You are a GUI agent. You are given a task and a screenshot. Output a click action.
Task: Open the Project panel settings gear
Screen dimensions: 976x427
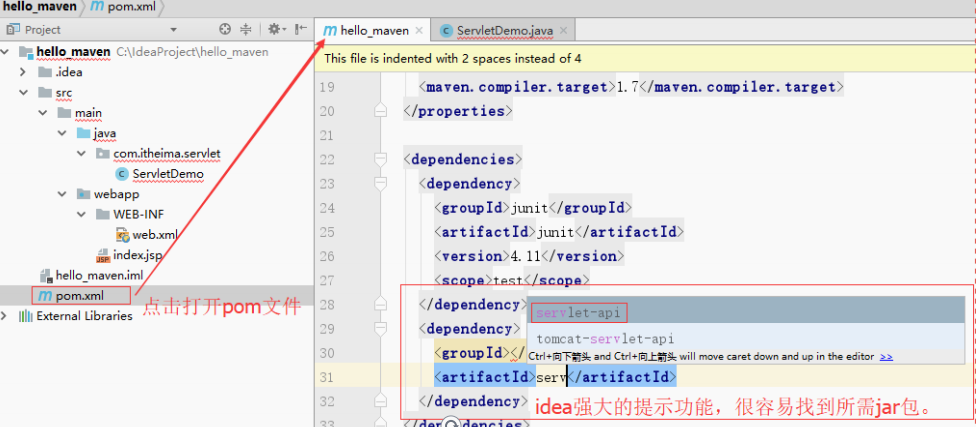(274, 29)
